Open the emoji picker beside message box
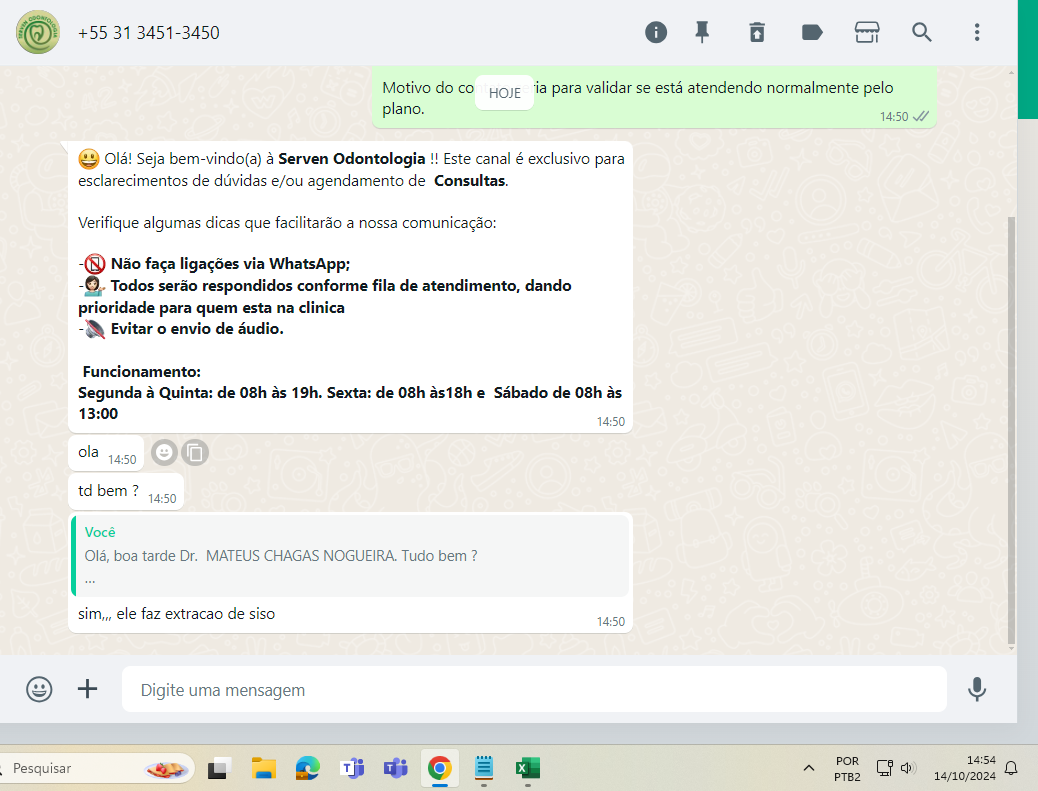This screenshot has width=1038, height=791. [x=39, y=689]
